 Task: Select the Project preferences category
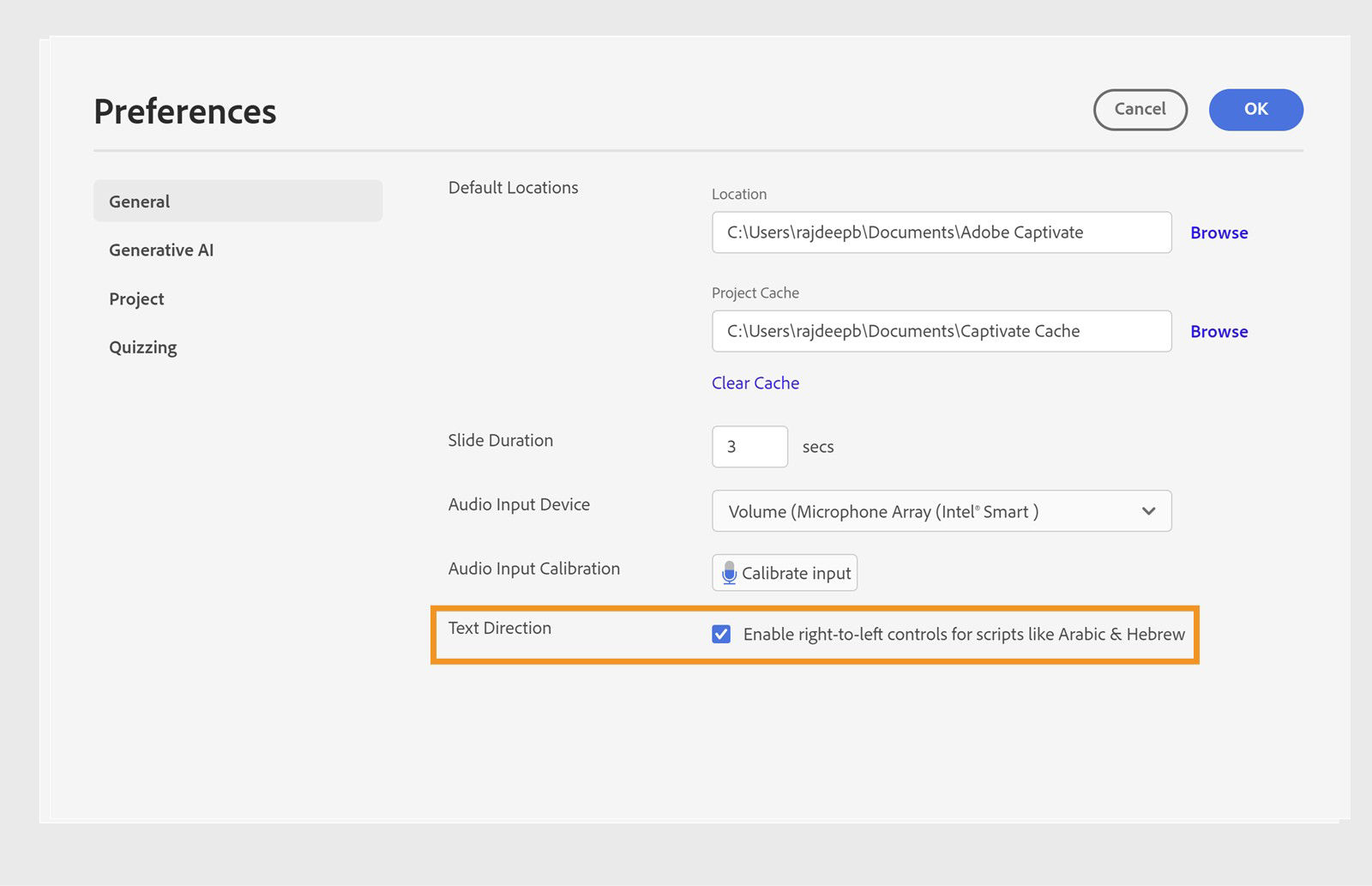pyautogui.click(x=135, y=298)
